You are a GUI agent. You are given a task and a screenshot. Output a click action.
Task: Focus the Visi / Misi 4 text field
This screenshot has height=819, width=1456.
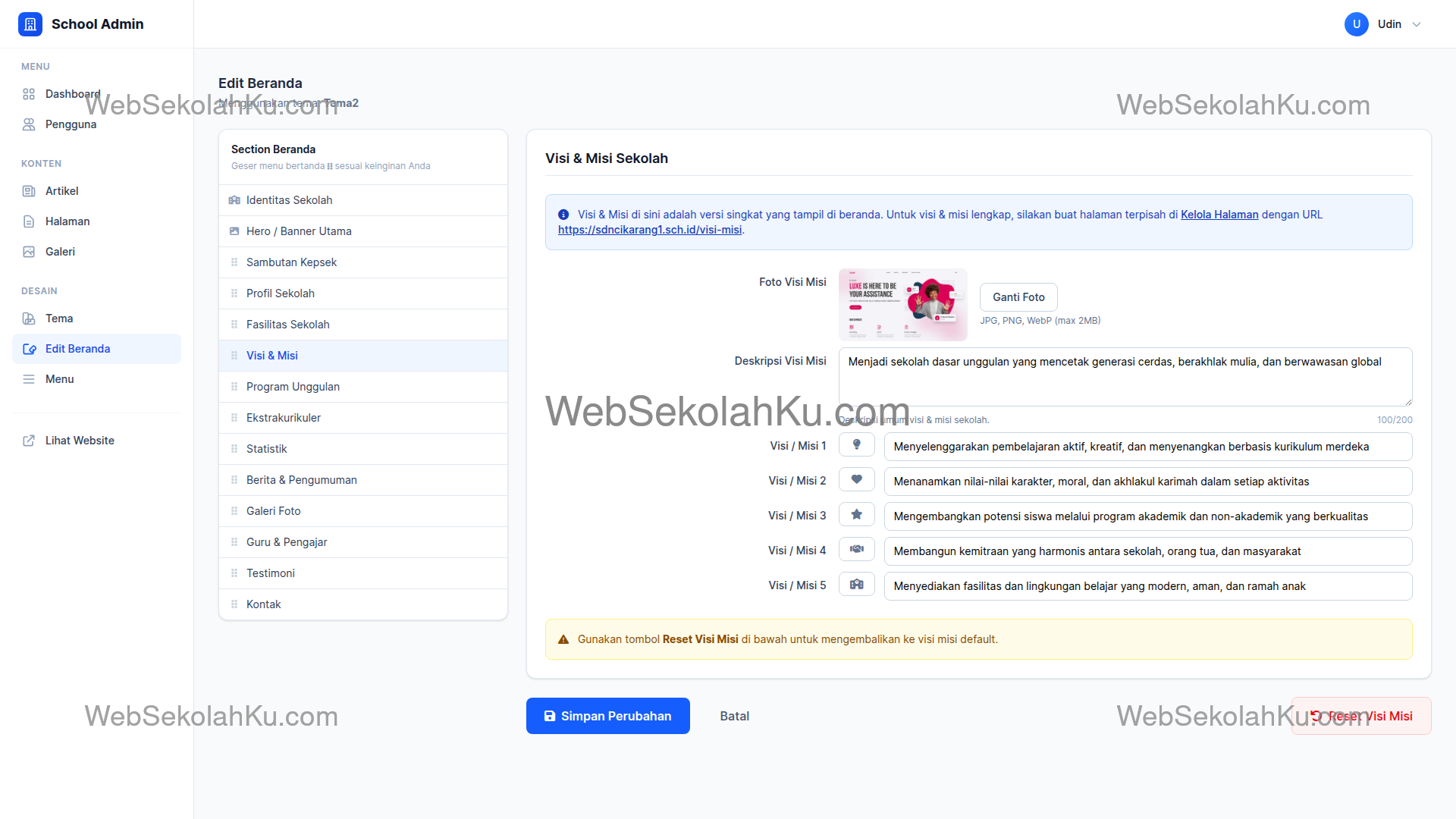pos(1148,551)
